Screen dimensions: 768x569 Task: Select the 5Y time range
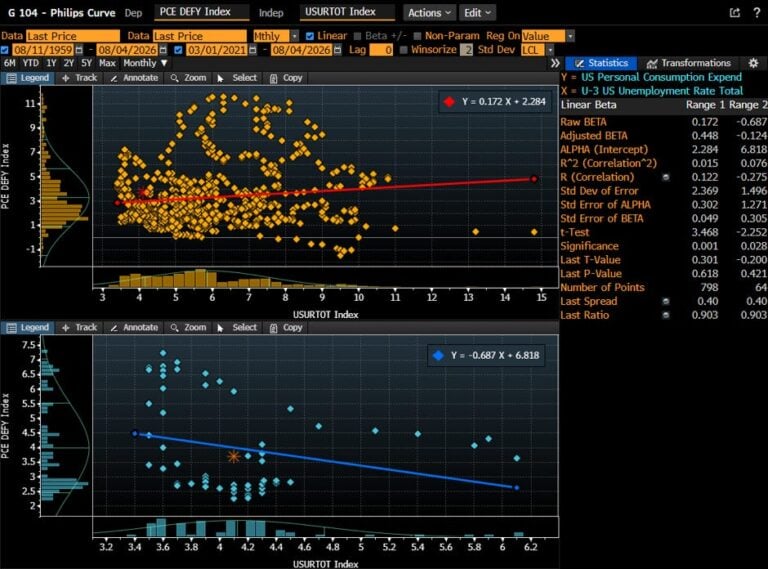pyautogui.click(x=86, y=63)
